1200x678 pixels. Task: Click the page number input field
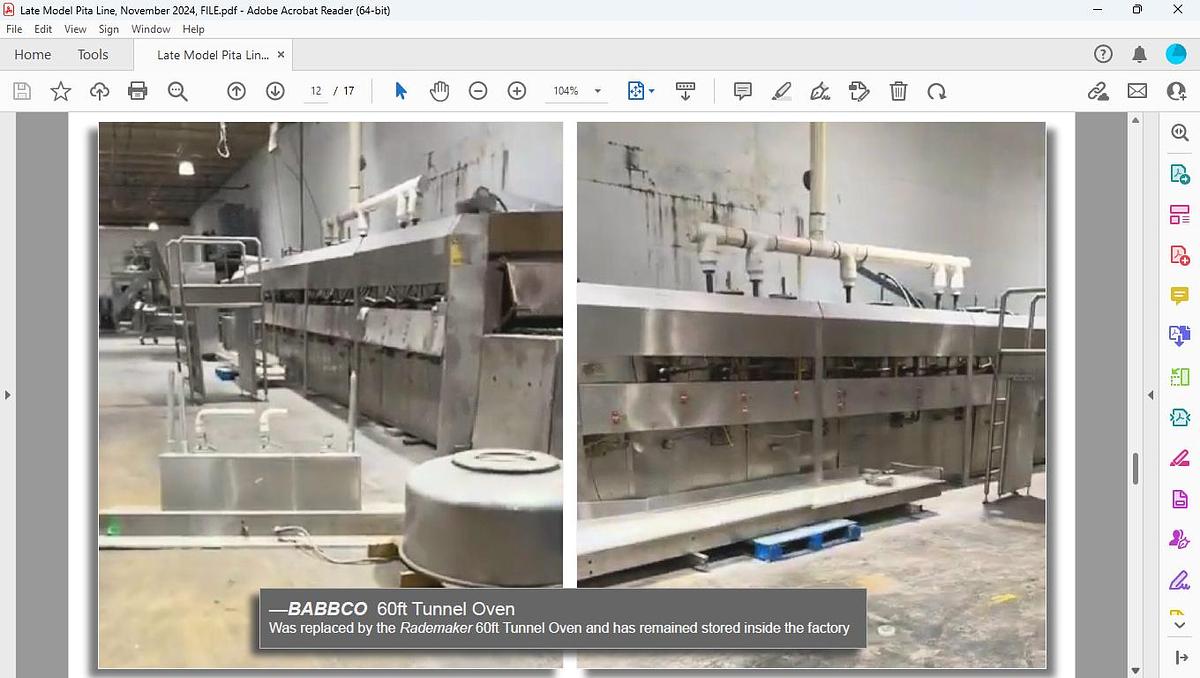click(315, 90)
